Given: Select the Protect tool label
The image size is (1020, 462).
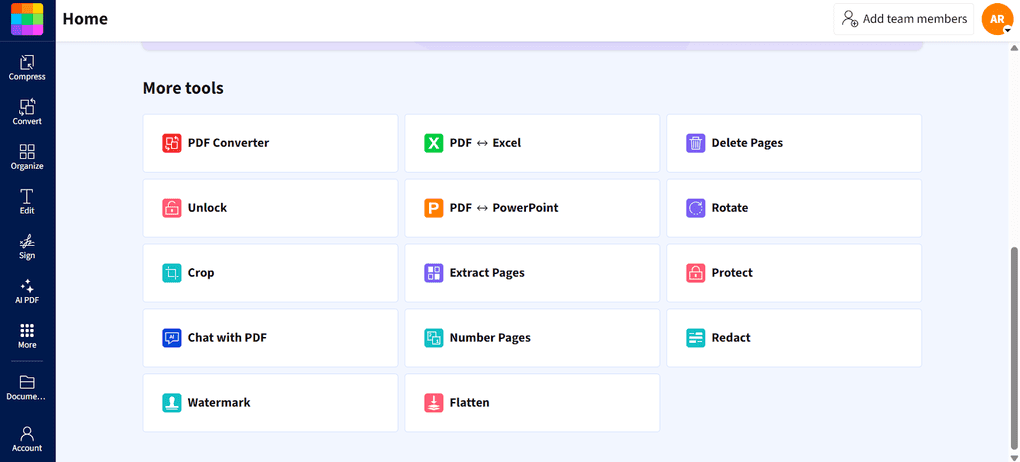Looking at the screenshot, I should [x=732, y=273].
